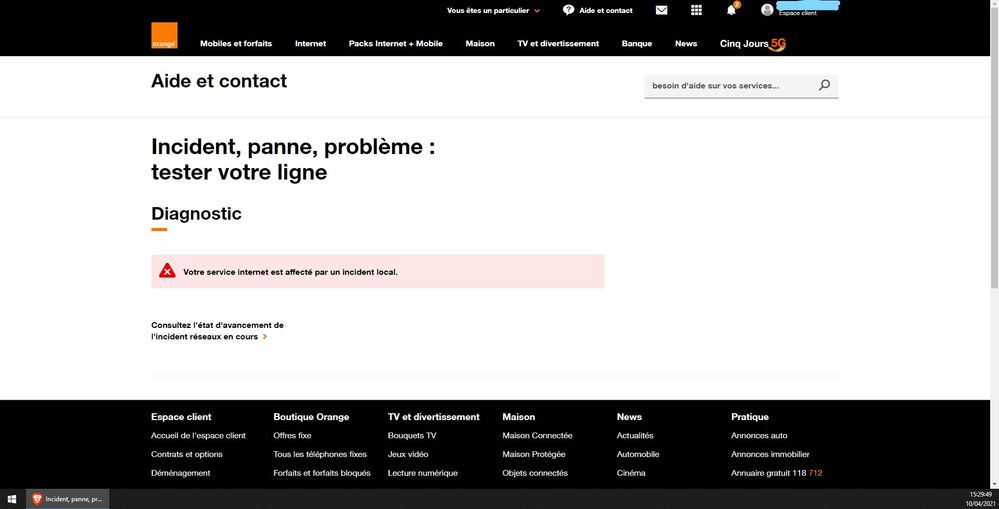Click the Windows Start button
999x509 pixels.
click(11, 499)
